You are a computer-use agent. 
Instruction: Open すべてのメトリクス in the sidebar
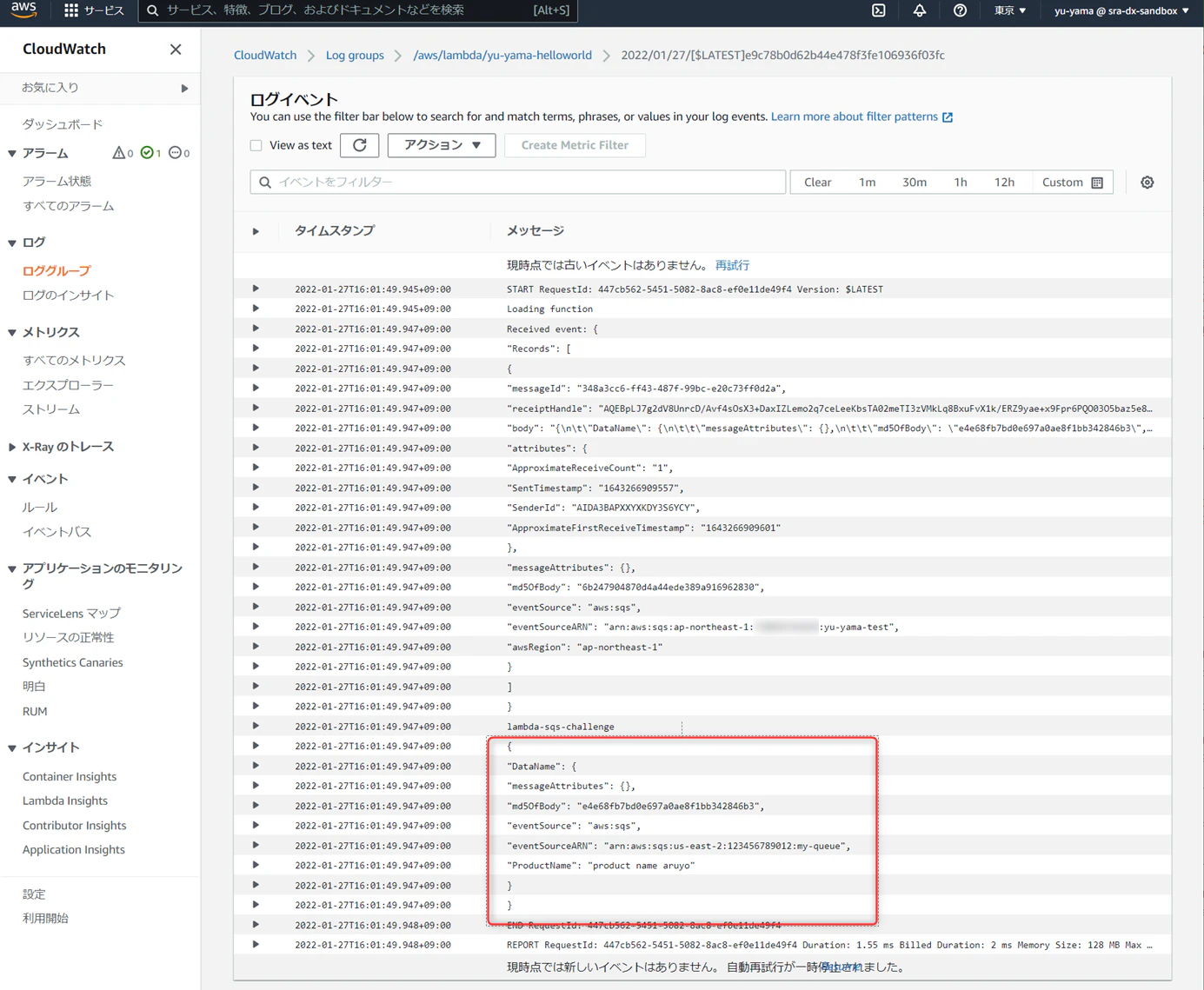[x=74, y=360]
